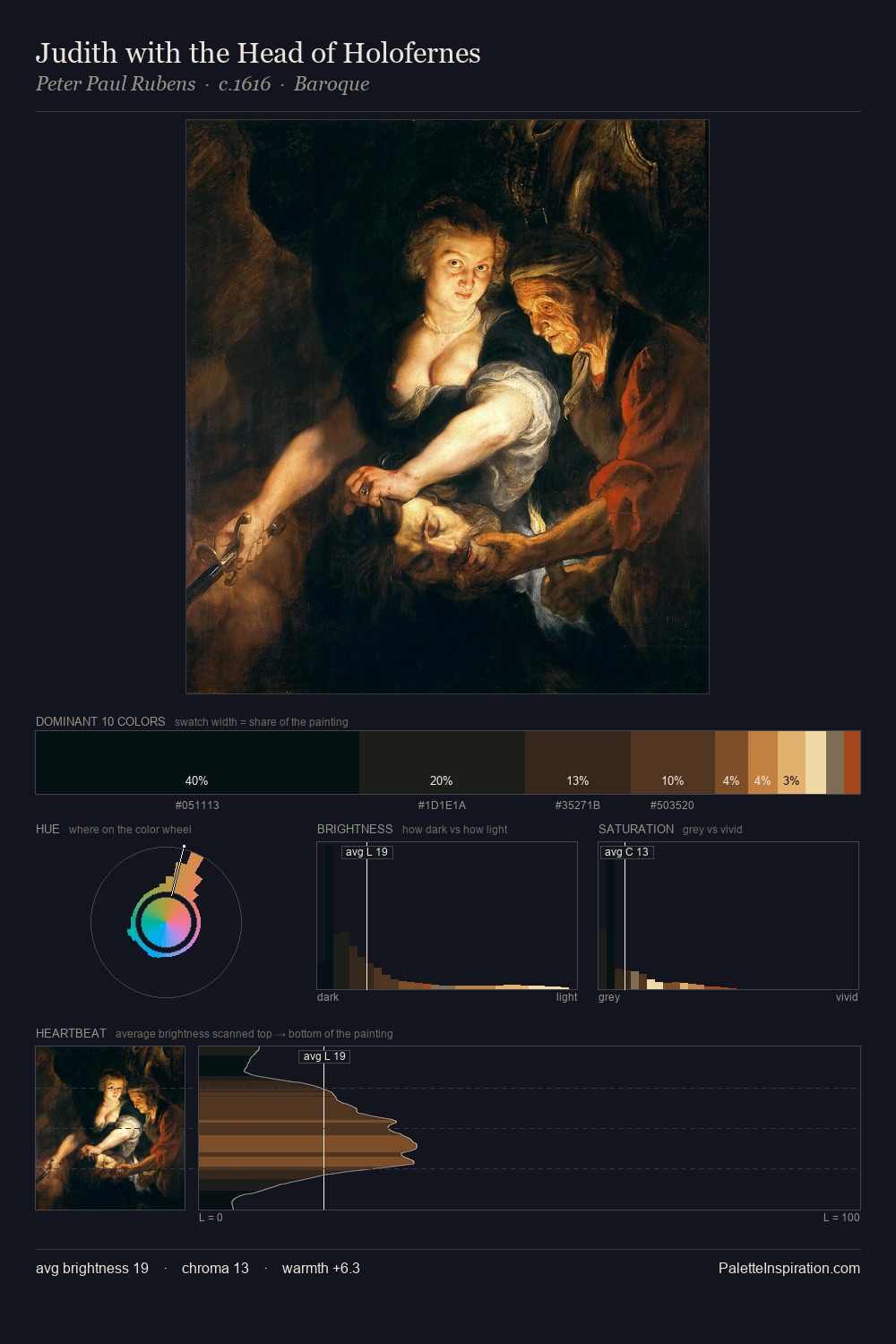Click the date 'c.1616'
The width and height of the screenshot is (896, 1344).
245,84
